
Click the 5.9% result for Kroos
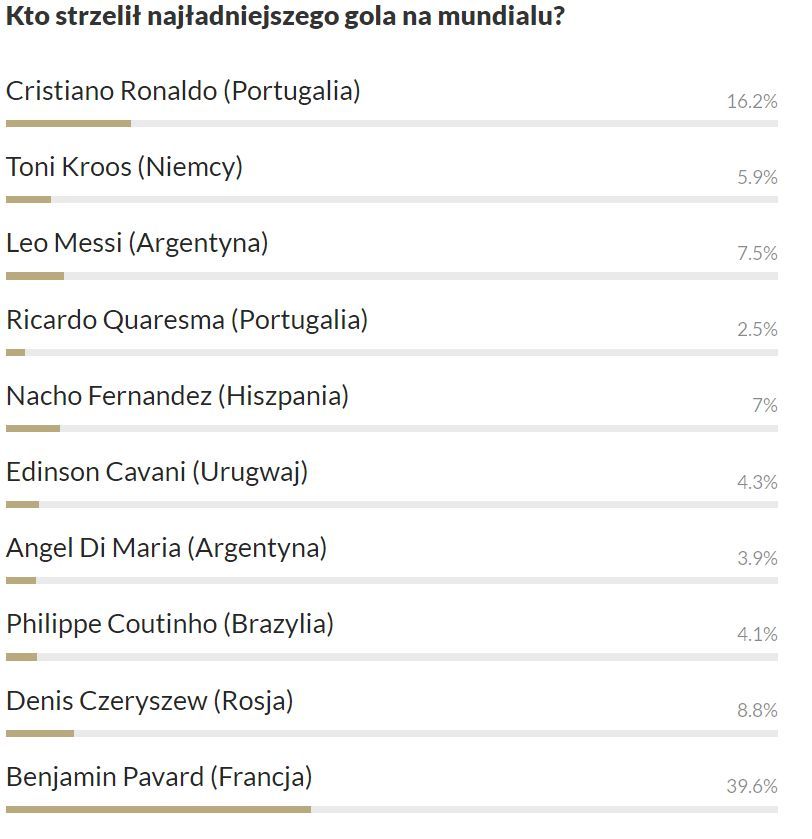coord(757,177)
